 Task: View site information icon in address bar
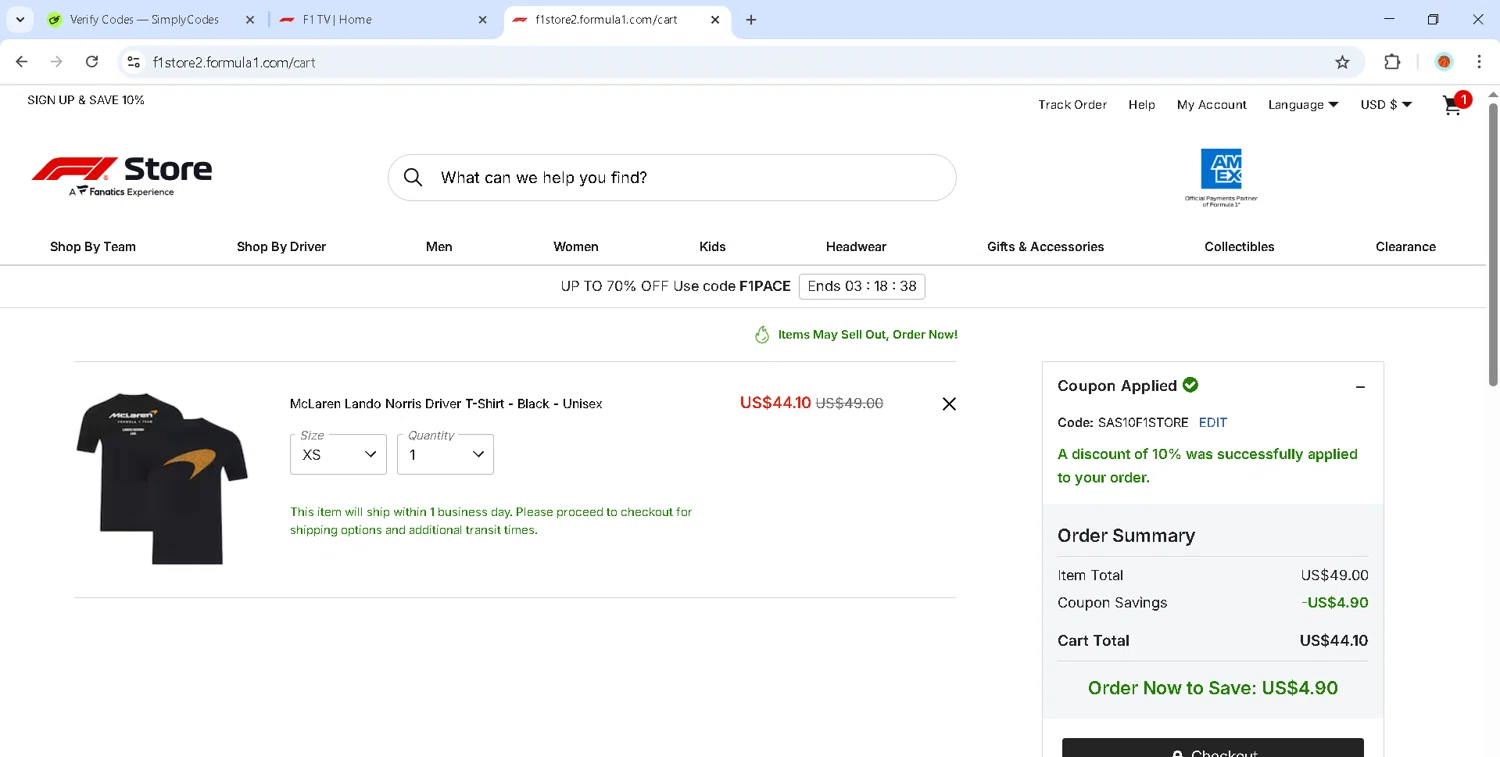[x=132, y=62]
